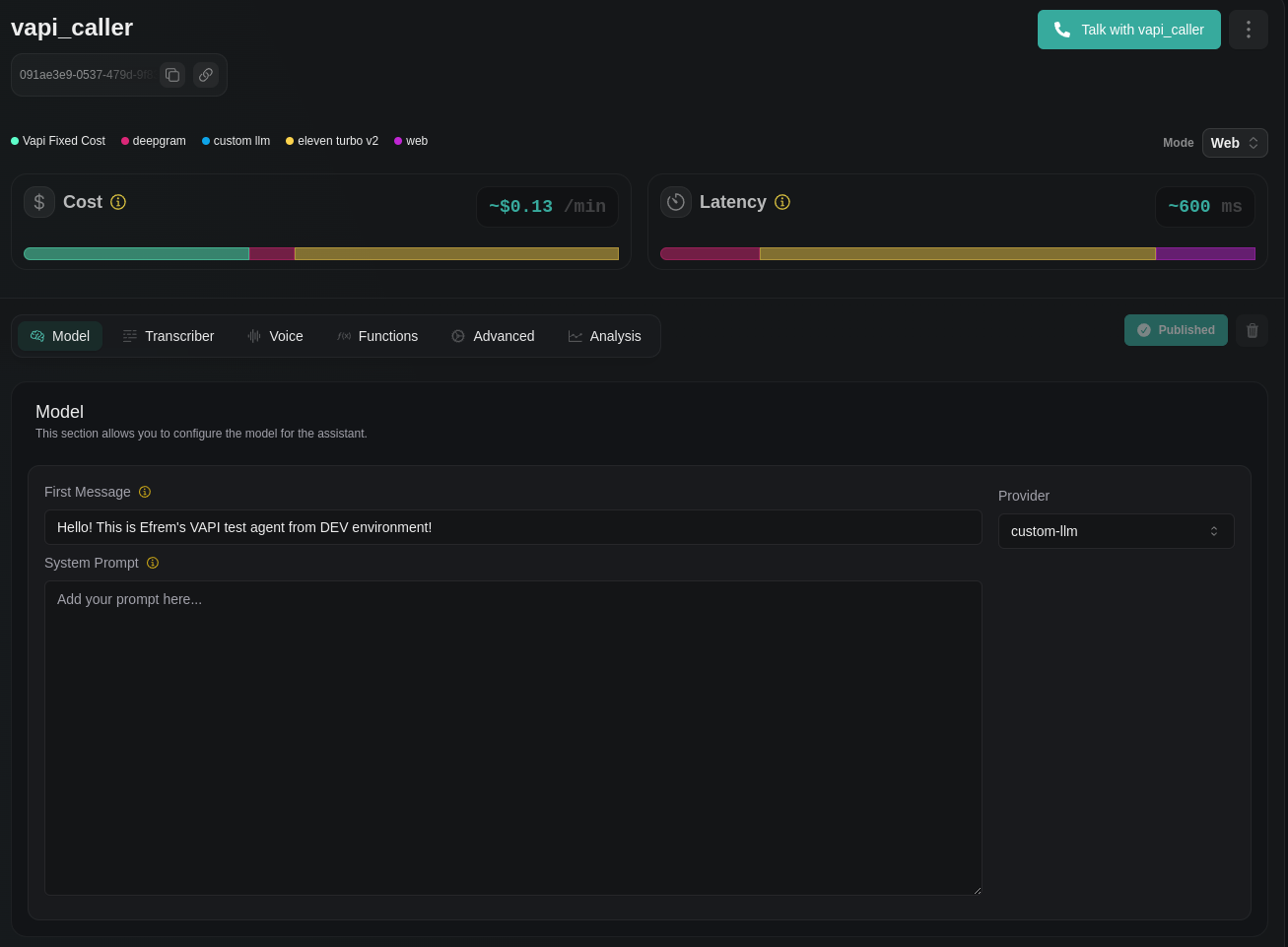Open the three-dot more options menu
1288x947 pixels.
[x=1249, y=30]
